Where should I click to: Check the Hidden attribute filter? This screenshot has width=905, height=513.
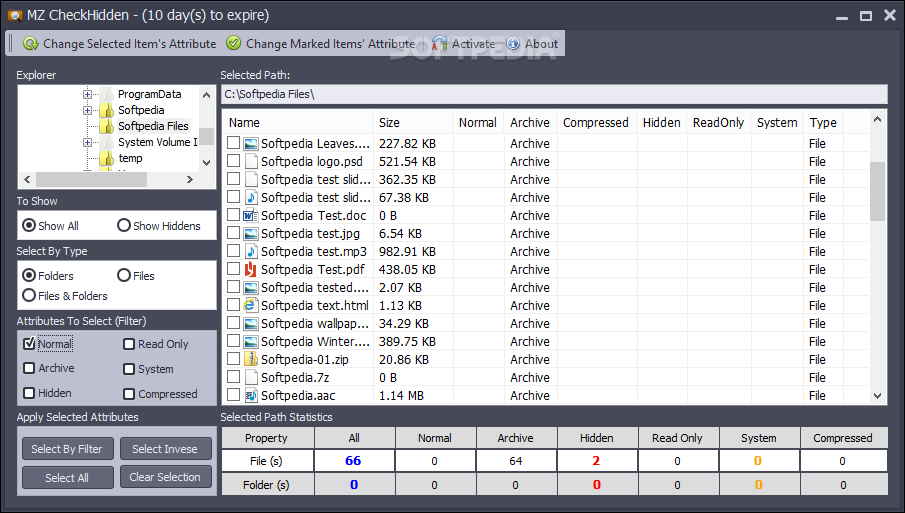click(x=29, y=393)
